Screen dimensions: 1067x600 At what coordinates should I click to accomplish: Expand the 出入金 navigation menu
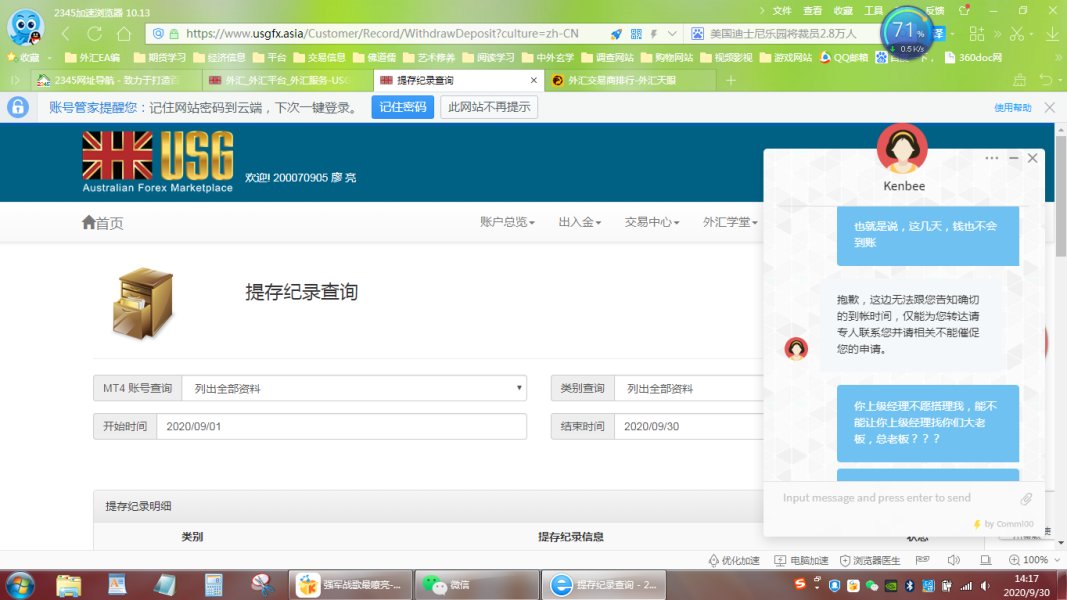tap(580, 222)
